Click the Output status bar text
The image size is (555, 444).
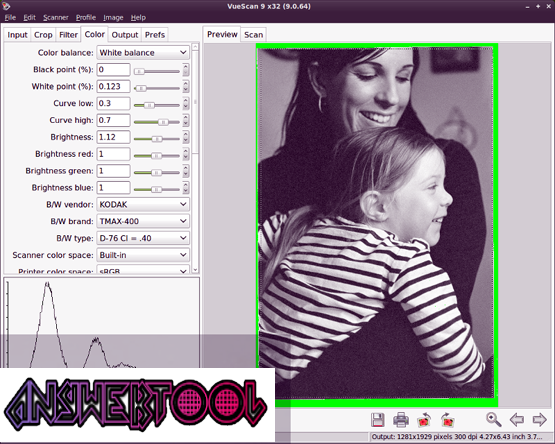click(457, 437)
